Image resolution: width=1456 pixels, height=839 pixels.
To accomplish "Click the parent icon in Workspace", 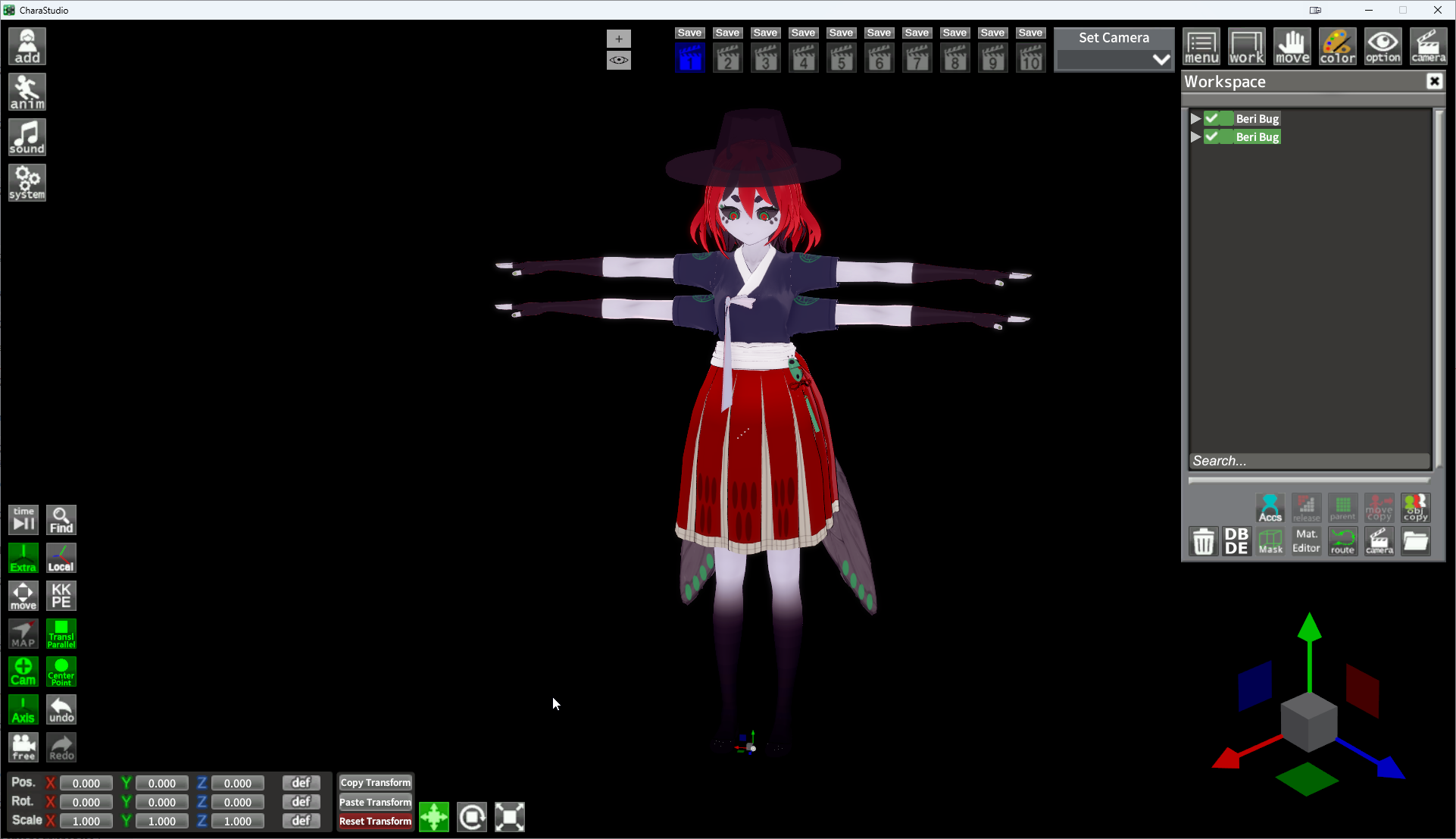I will click(1342, 508).
